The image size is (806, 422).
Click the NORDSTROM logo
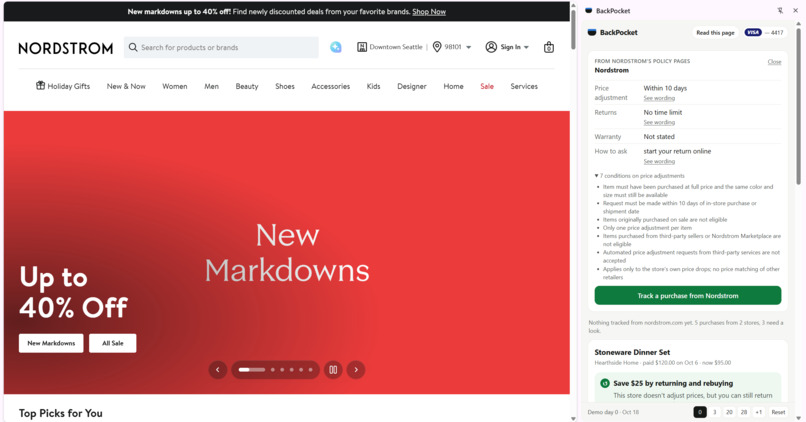pos(66,48)
